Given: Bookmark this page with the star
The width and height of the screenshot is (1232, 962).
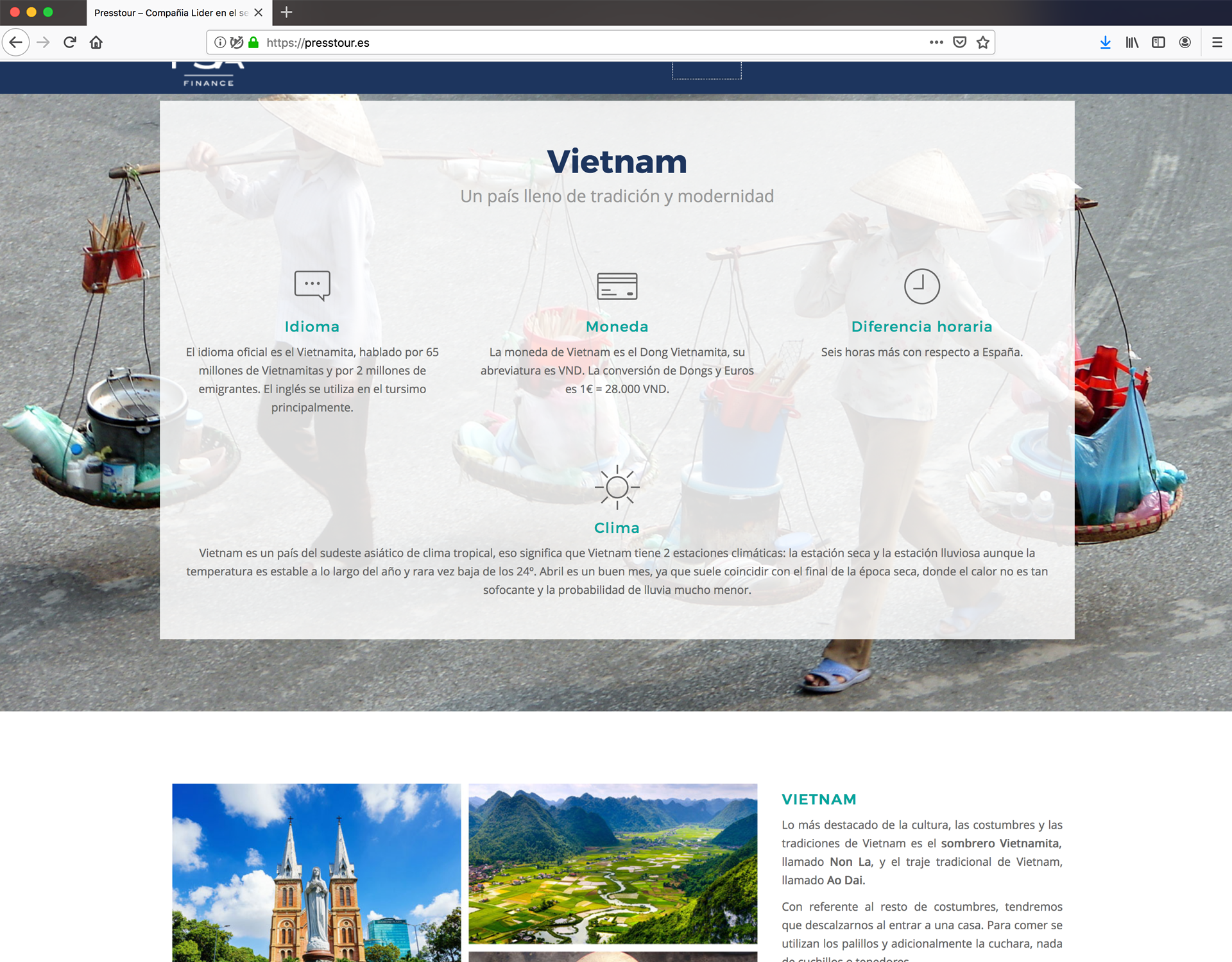Looking at the screenshot, I should (x=983, y=42).
